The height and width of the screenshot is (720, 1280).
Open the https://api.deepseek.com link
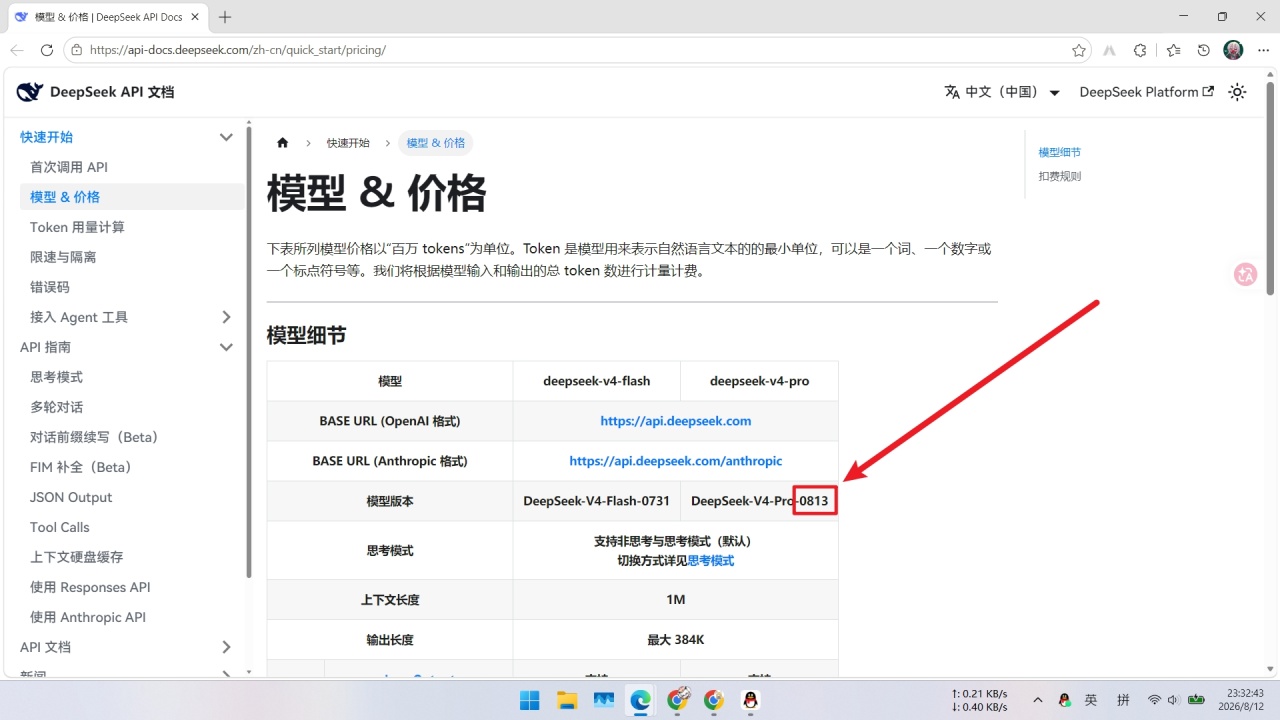click(x=676, y=421)
